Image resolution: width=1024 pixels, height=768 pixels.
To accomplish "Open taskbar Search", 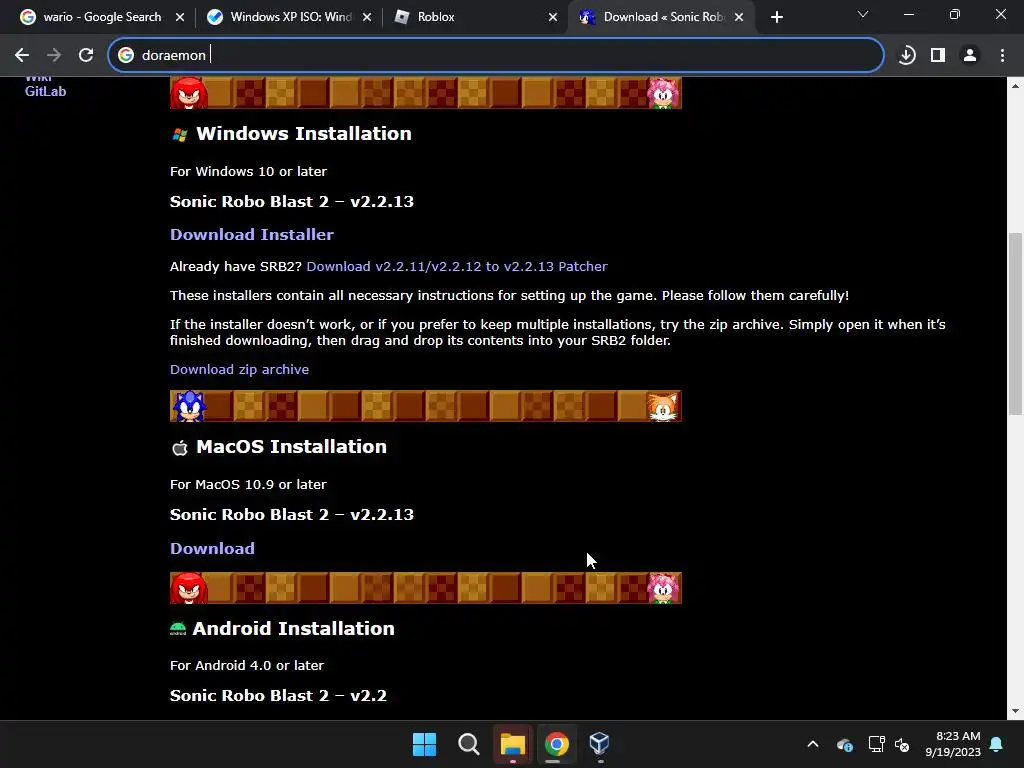I will 468,744.
